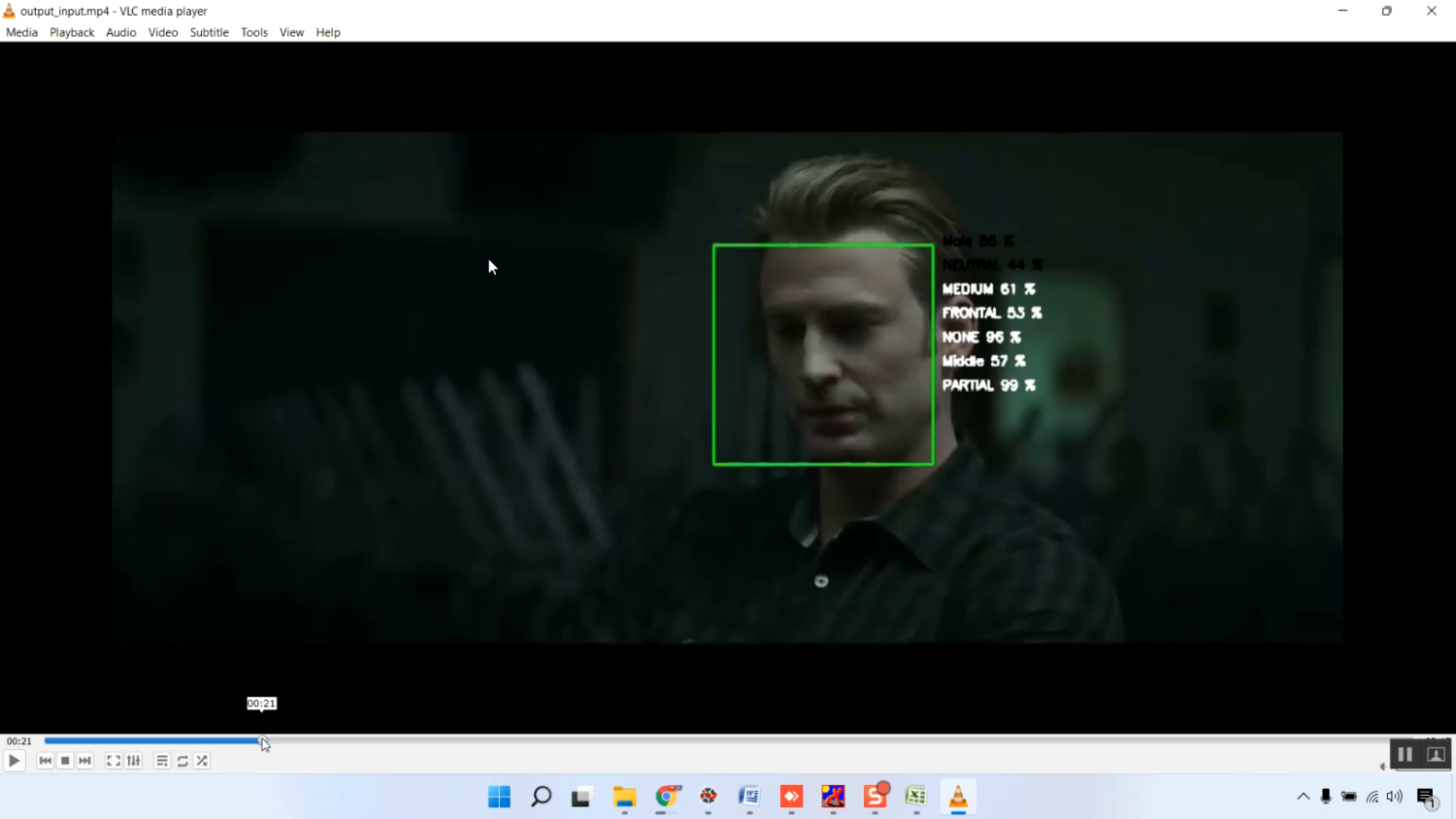The height and width of the screenshot is (819, 1456).
Task: Show the VLC playlist view
Action: pos(161,761)
